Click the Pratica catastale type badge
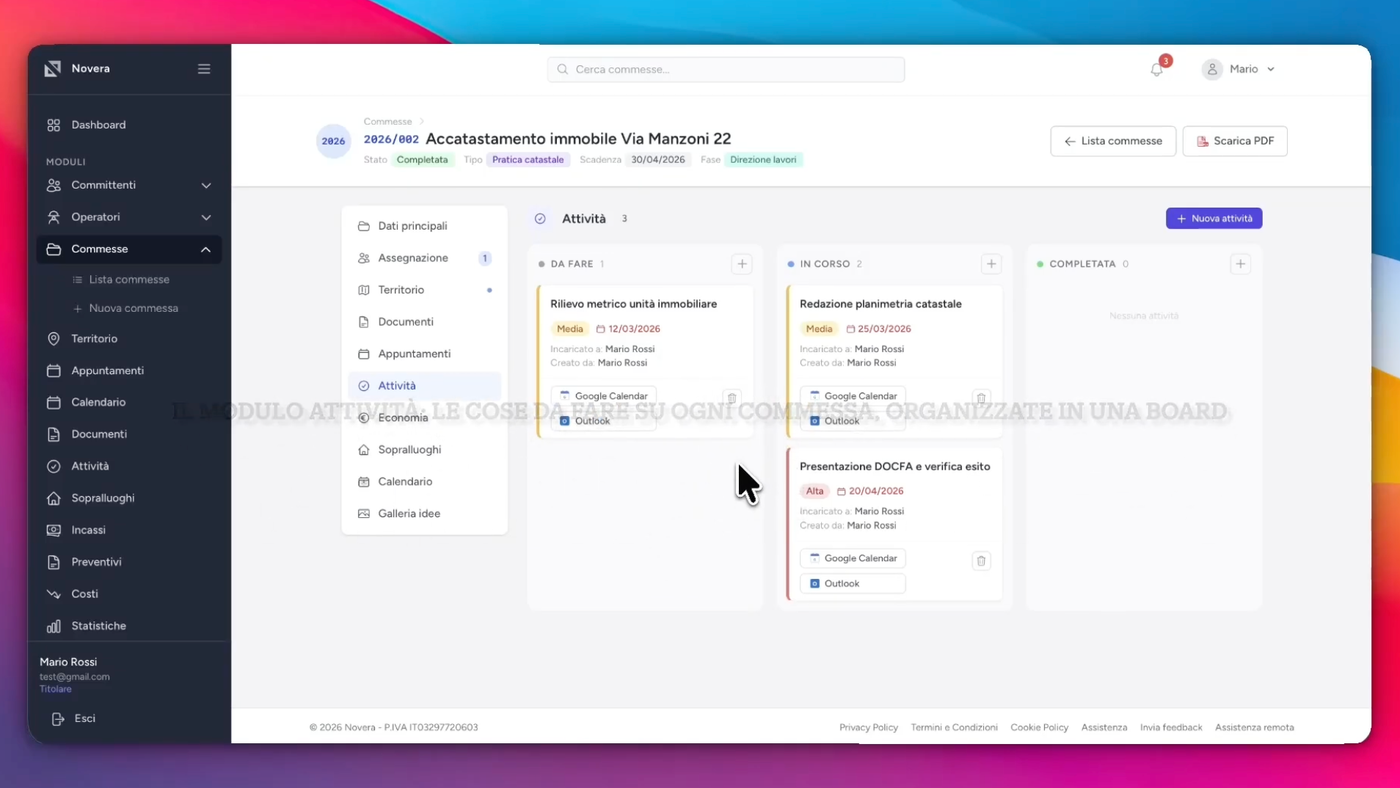The height and width of the screenshot is (788, 1400). click(x=528, y=160)
